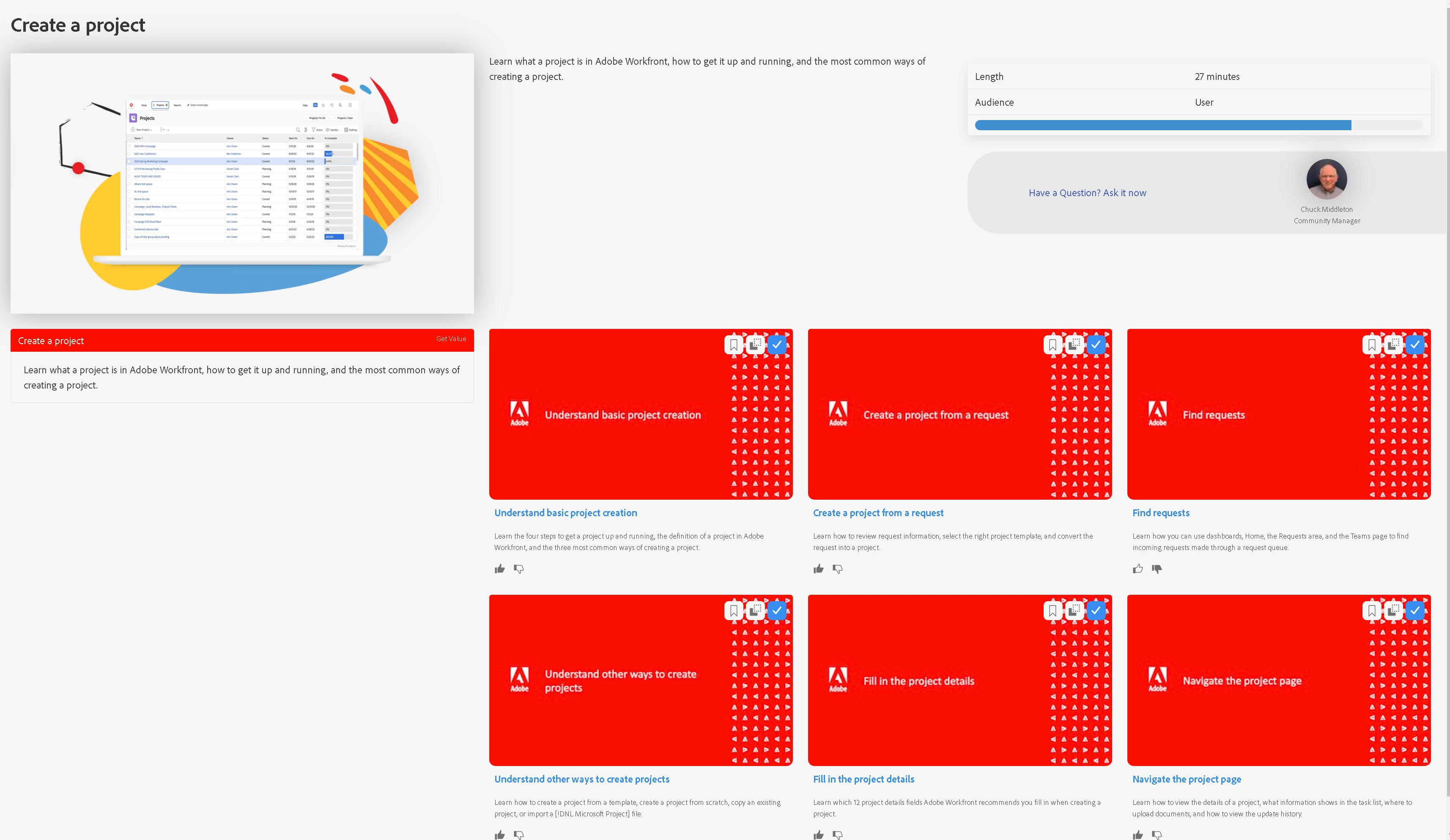Screen dimensions: 1450x840
Task: Bookmark the Find requests lesson
Action: tap(1372, 345)
